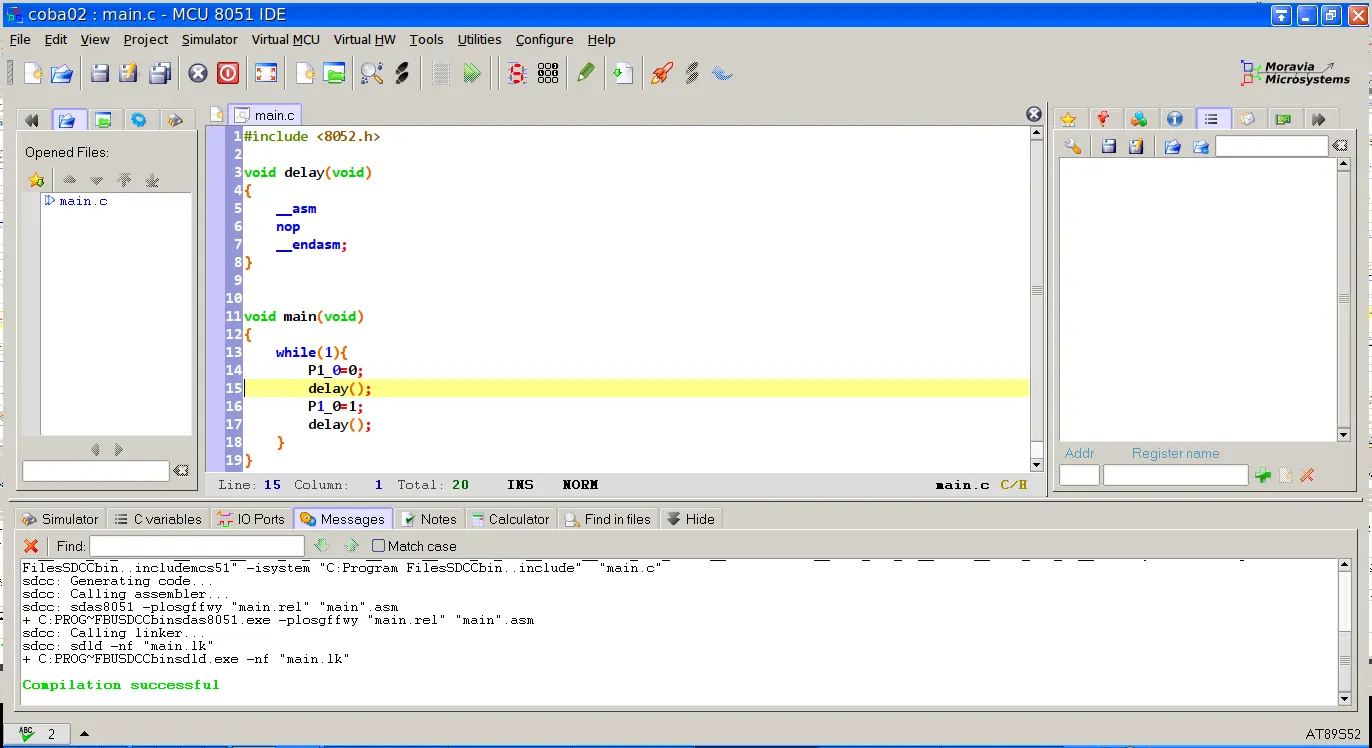Open the Virtual HW menu
This screenshot has width=1372, height=748.
coord(365,40)
